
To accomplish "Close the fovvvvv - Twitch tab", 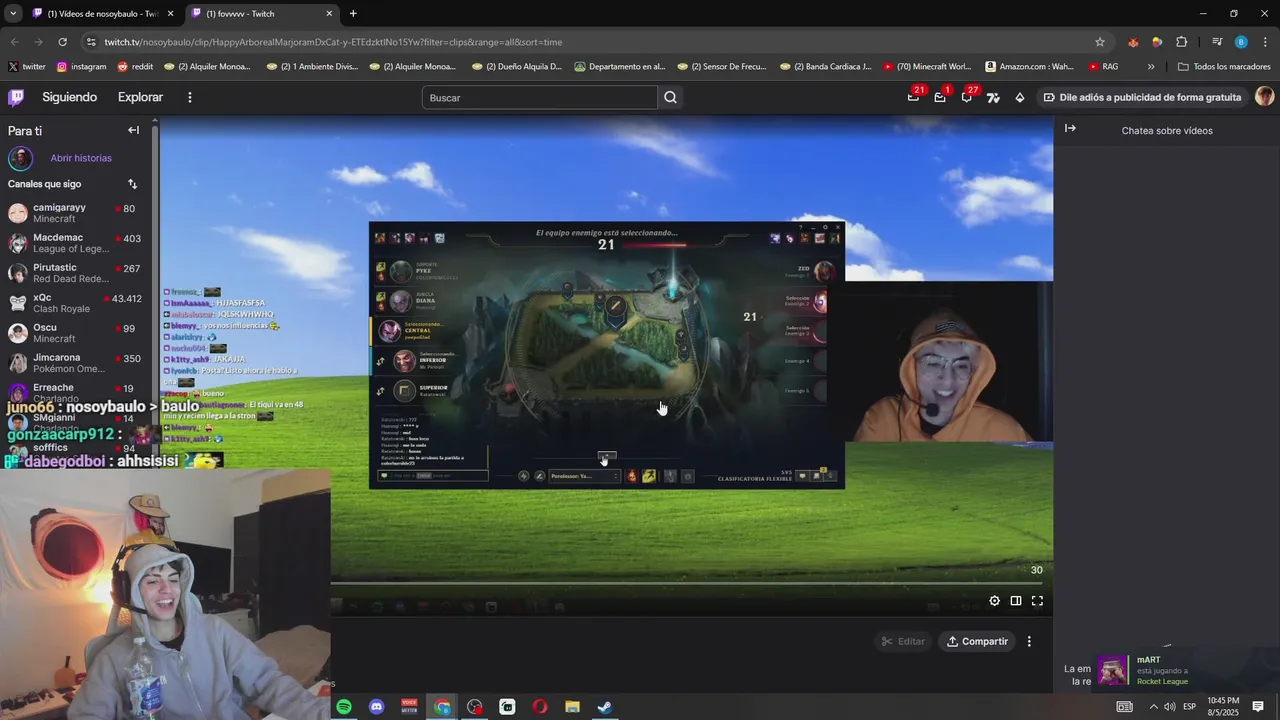I will (x=329, y=13).
